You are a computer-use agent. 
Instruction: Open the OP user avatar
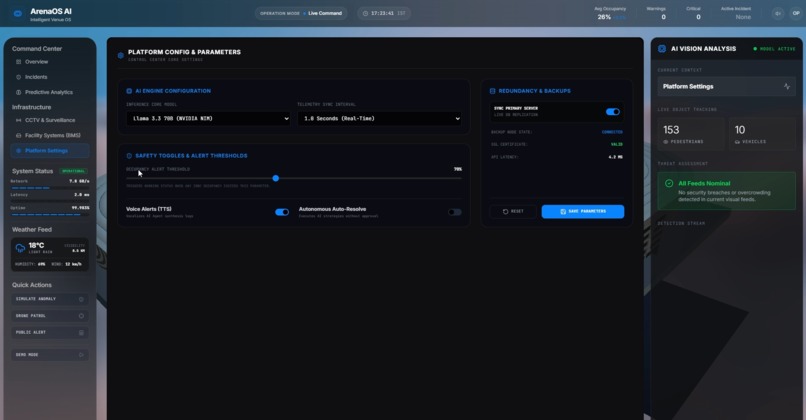click(796, 13)
